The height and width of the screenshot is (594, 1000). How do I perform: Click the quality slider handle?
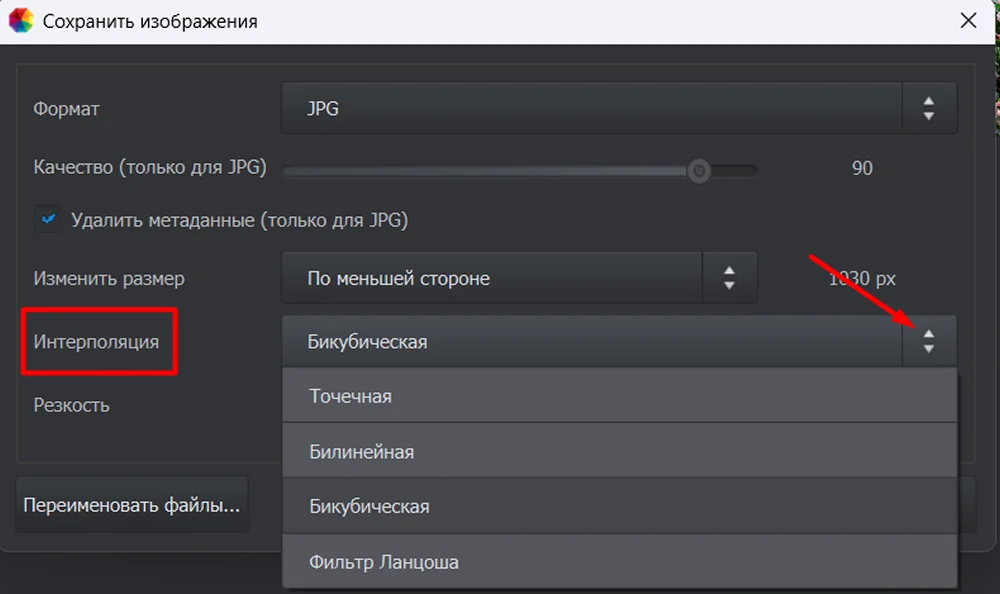tap(699, 171)
